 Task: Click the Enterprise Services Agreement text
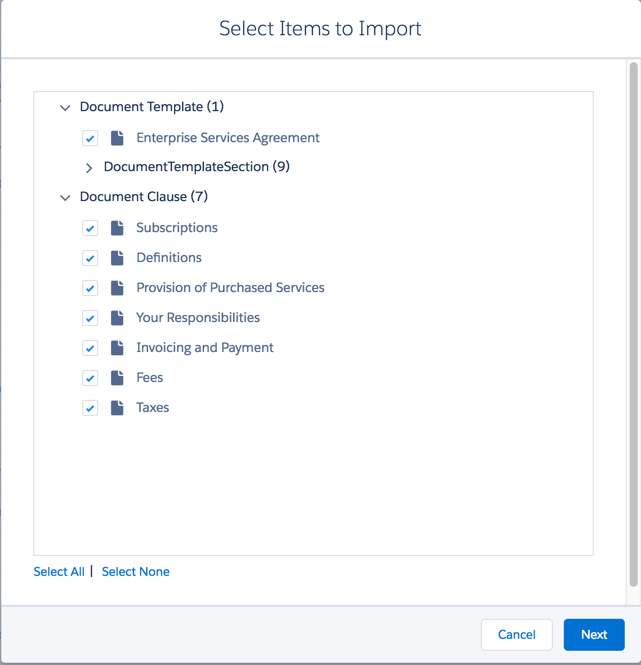click(228, 138)
